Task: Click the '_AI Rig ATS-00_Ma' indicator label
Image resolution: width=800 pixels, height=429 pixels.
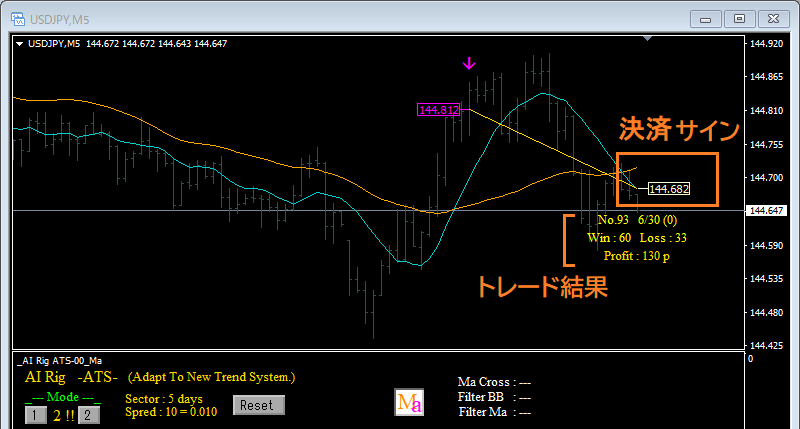Action: [x=59, y=361]
